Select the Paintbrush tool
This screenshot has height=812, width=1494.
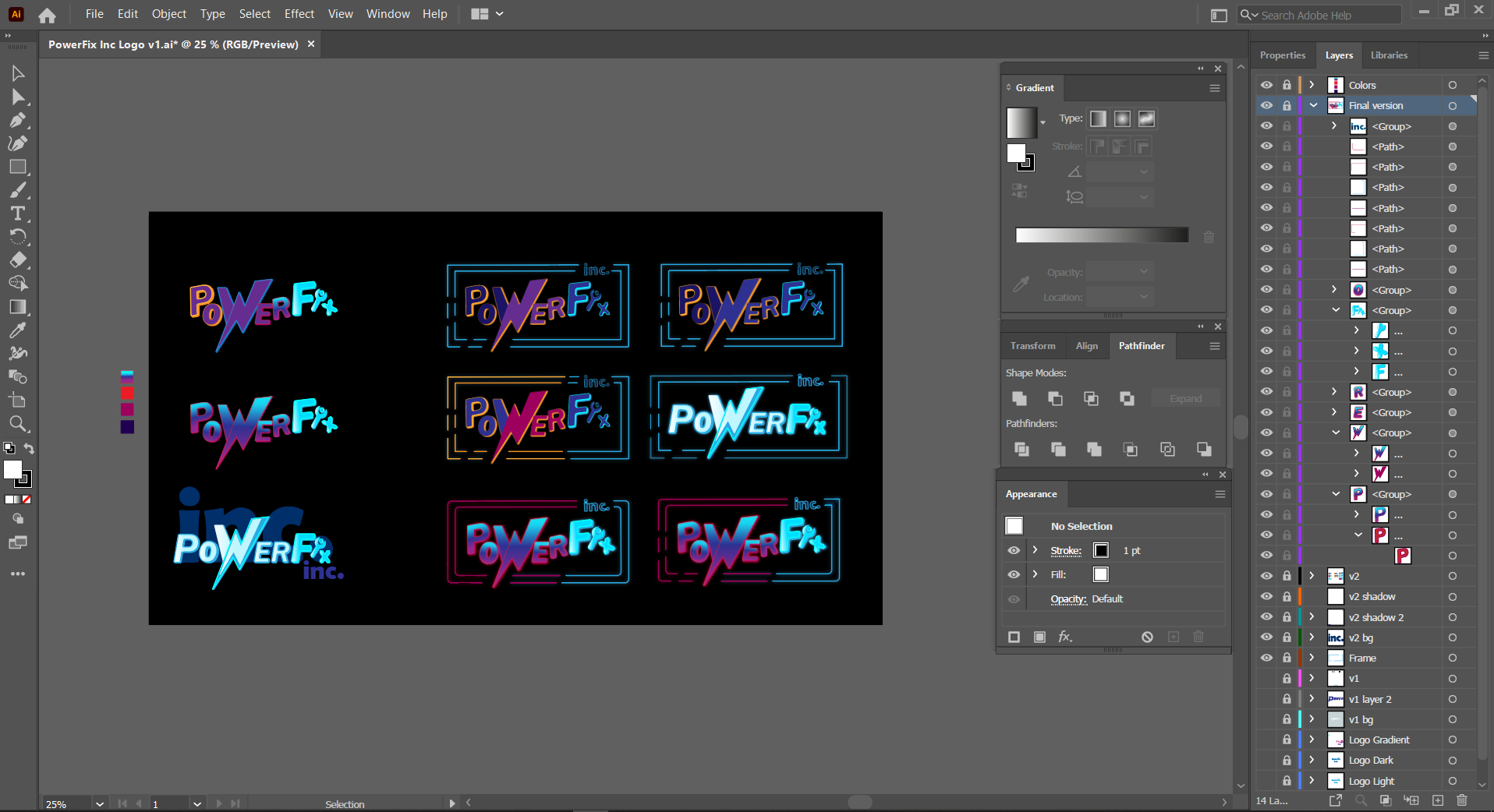pos(18,190)
